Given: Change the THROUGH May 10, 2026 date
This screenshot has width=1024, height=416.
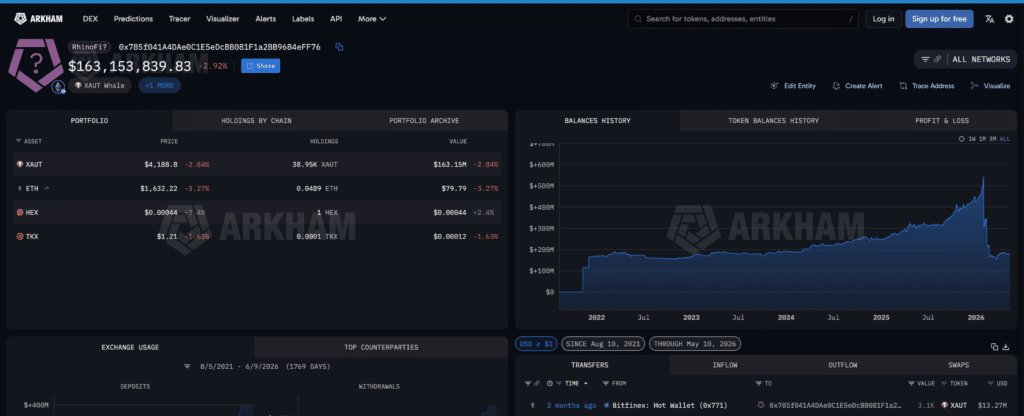Looking at the screenshot, I should 695,344.
